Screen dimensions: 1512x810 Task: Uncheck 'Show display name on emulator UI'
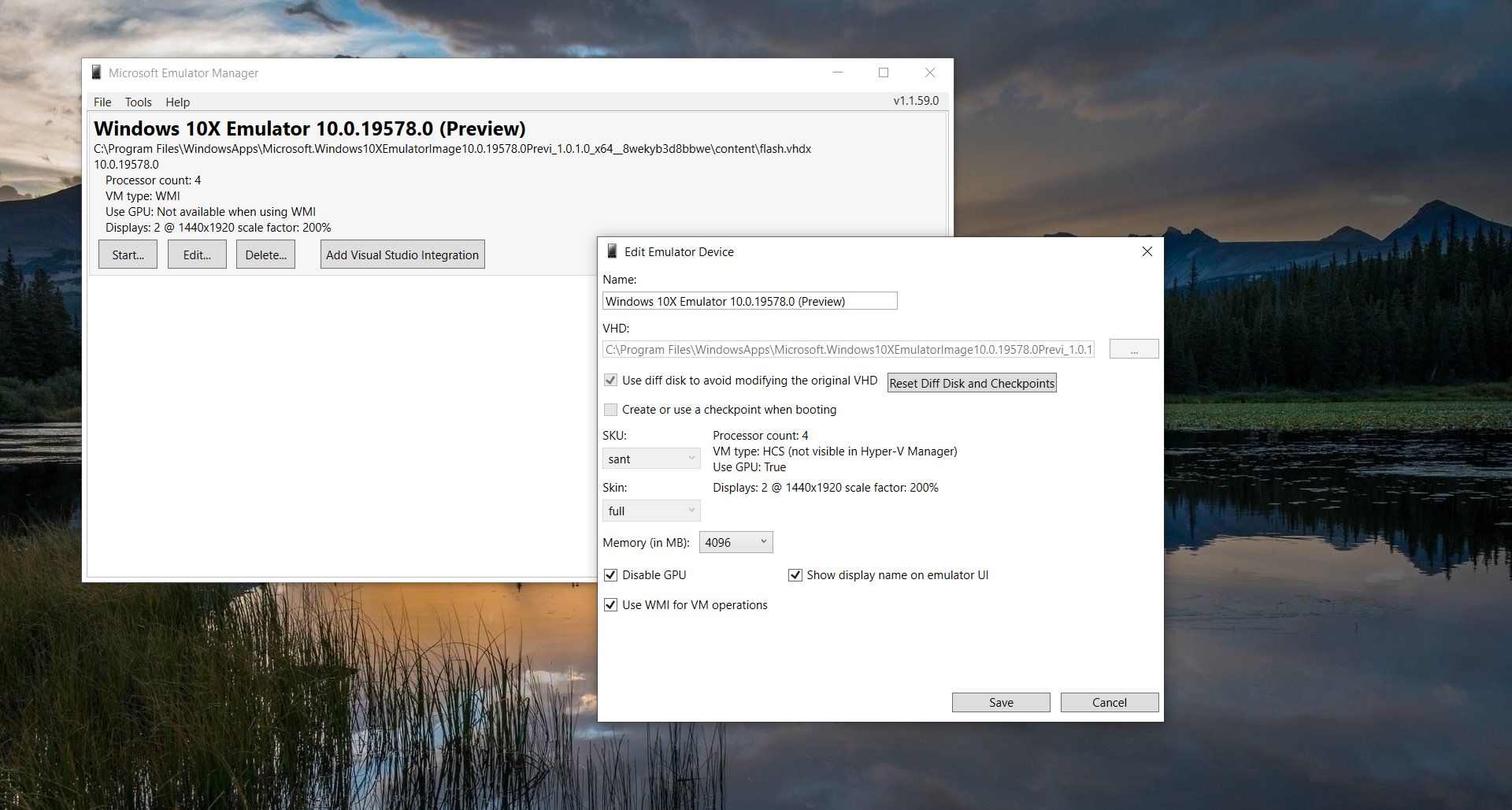(795, 574)
